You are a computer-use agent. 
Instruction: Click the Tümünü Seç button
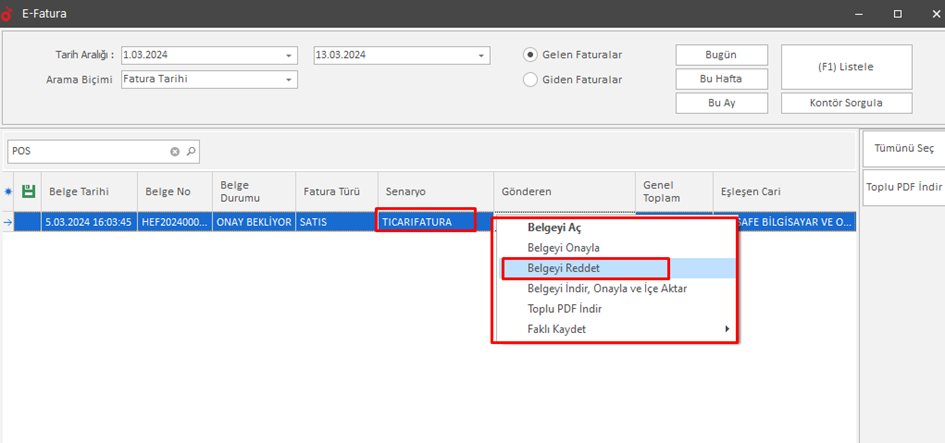903,149
